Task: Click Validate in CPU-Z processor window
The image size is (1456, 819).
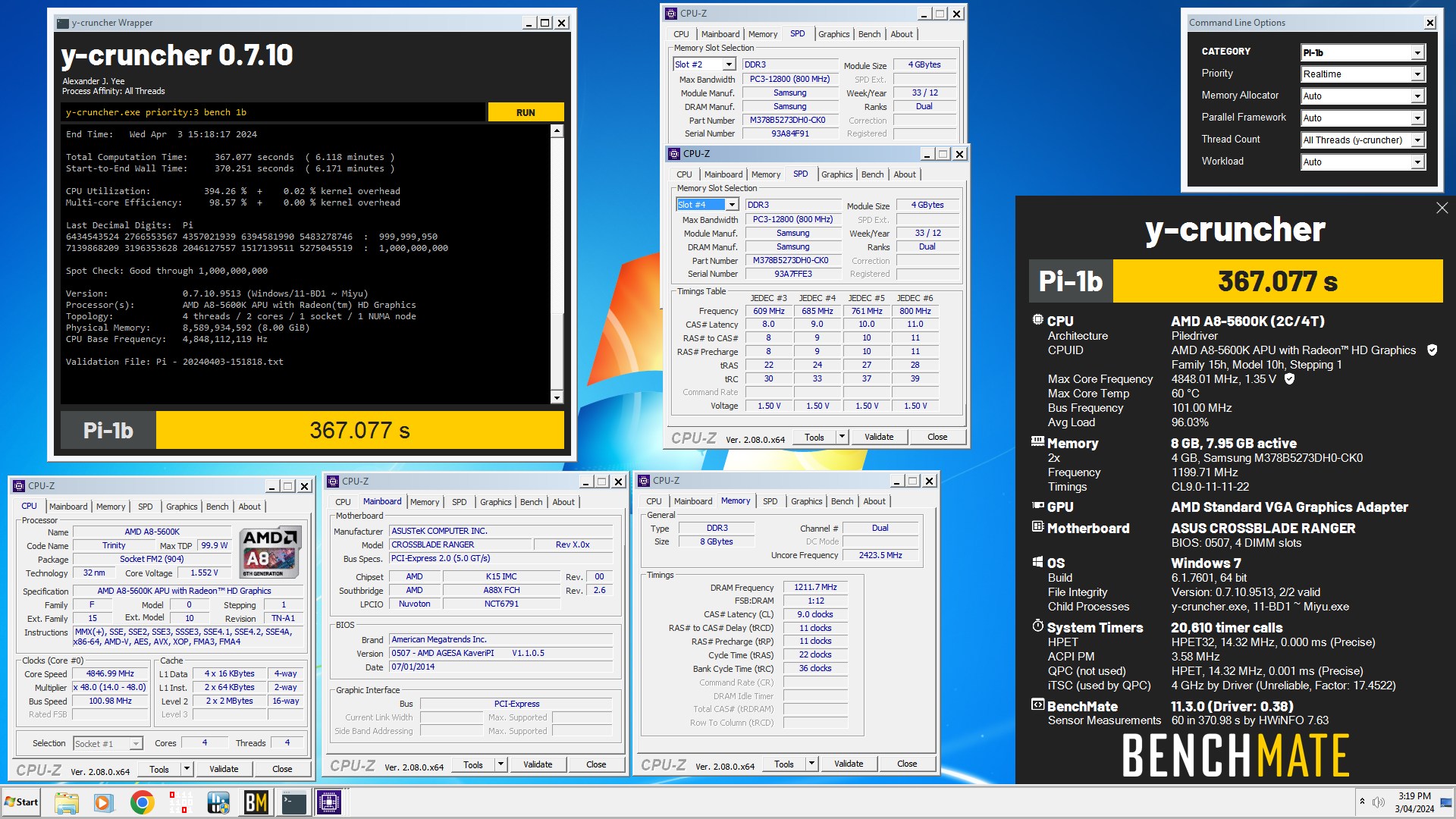Action: [224, 769]
